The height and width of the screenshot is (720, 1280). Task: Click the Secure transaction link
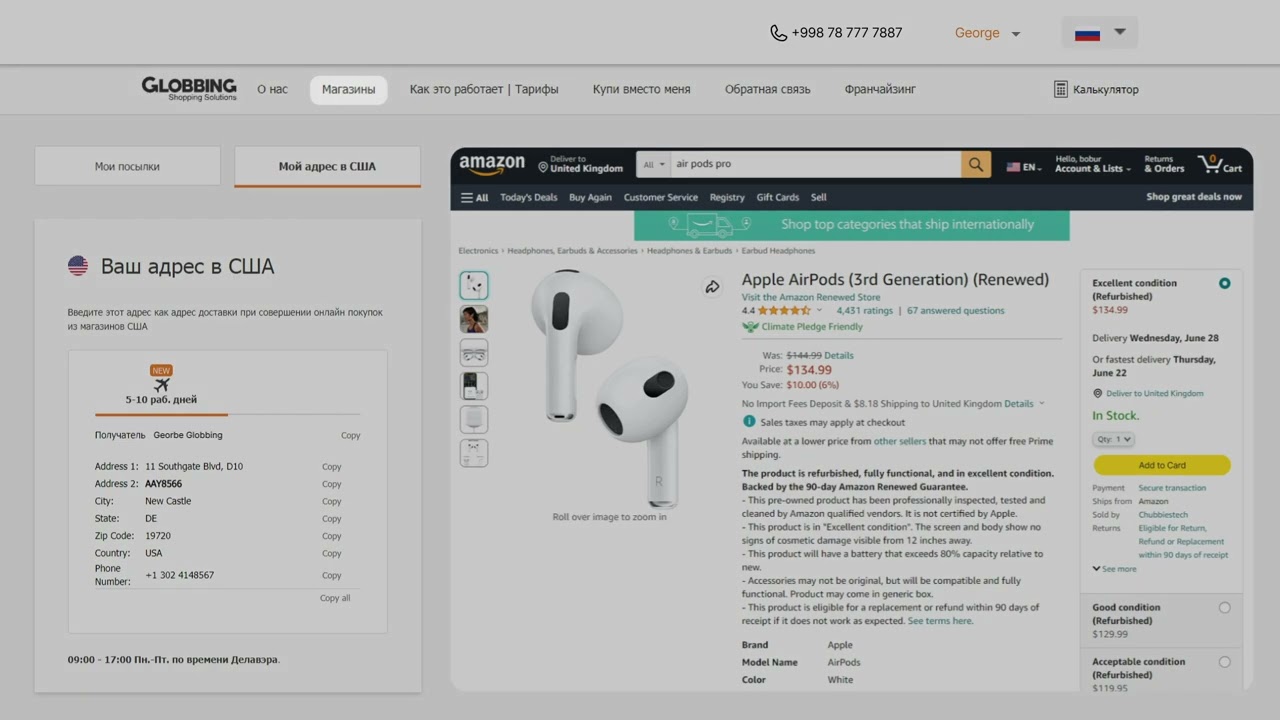click(1172, 488)
